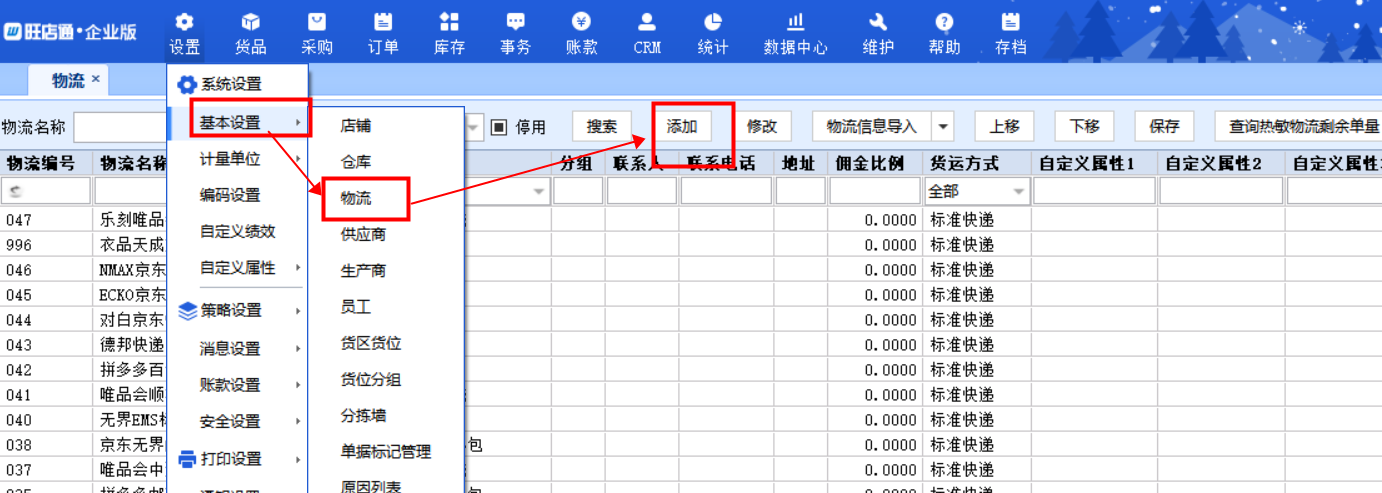Open the 订单 orders icon
This screenshot has width=1382, height=493.
pyautogui.click(x=382, y=23)
